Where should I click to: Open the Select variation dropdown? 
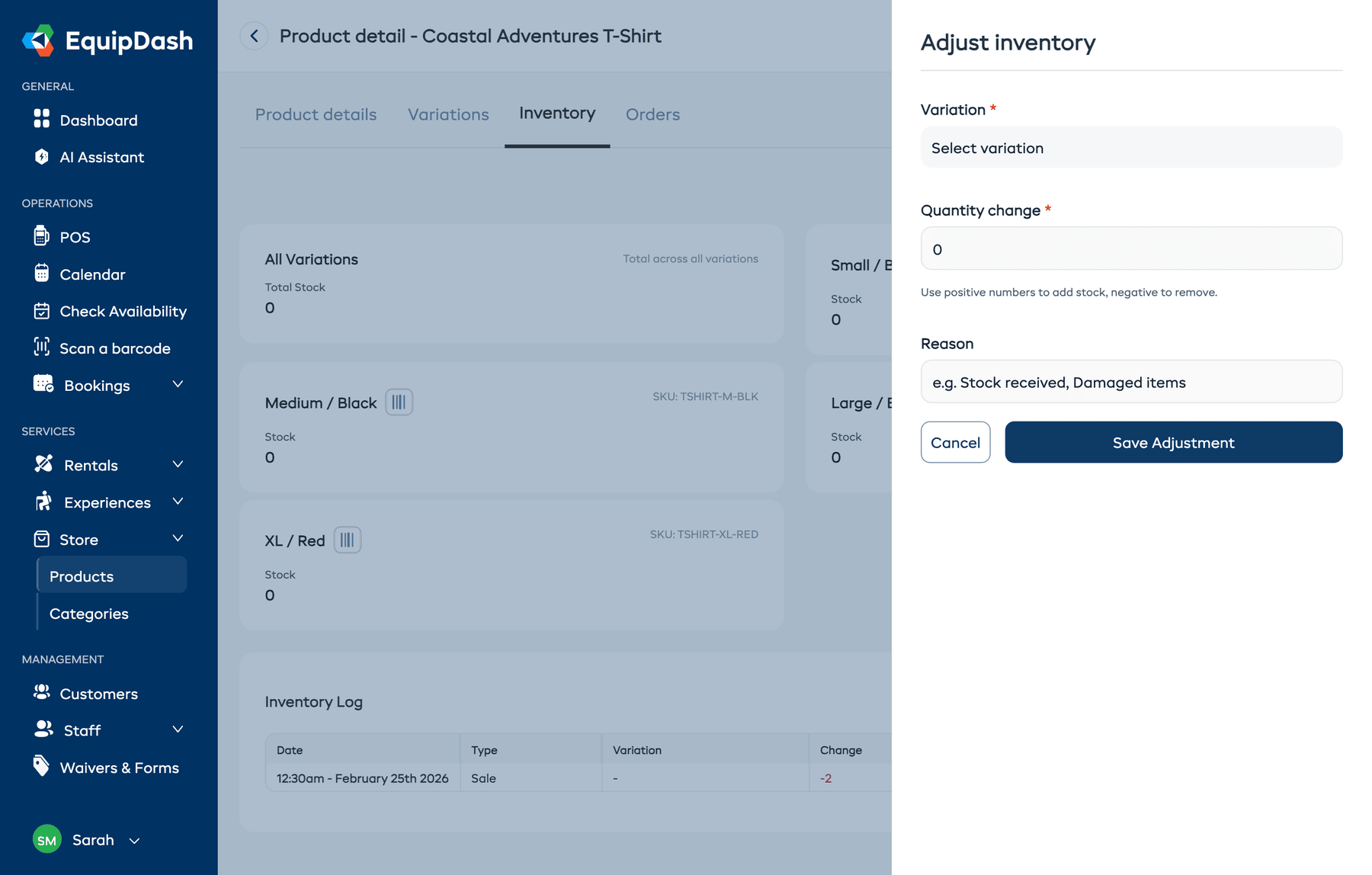1131,147
